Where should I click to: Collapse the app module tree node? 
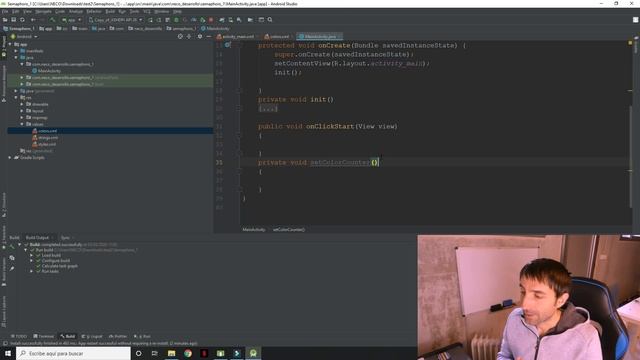(x=10, y=44)
